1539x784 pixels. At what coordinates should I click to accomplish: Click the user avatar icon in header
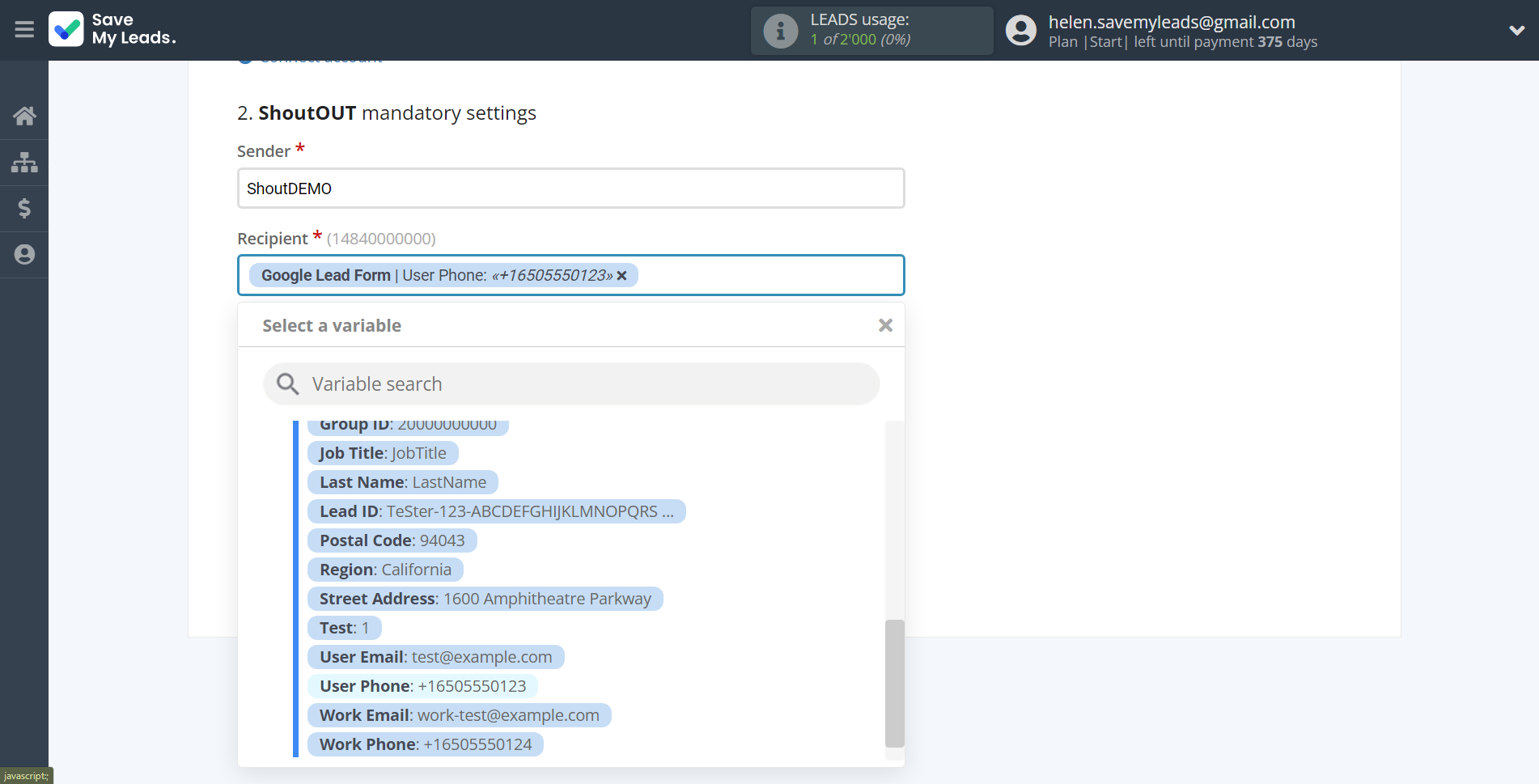(x=1021, y=31)
